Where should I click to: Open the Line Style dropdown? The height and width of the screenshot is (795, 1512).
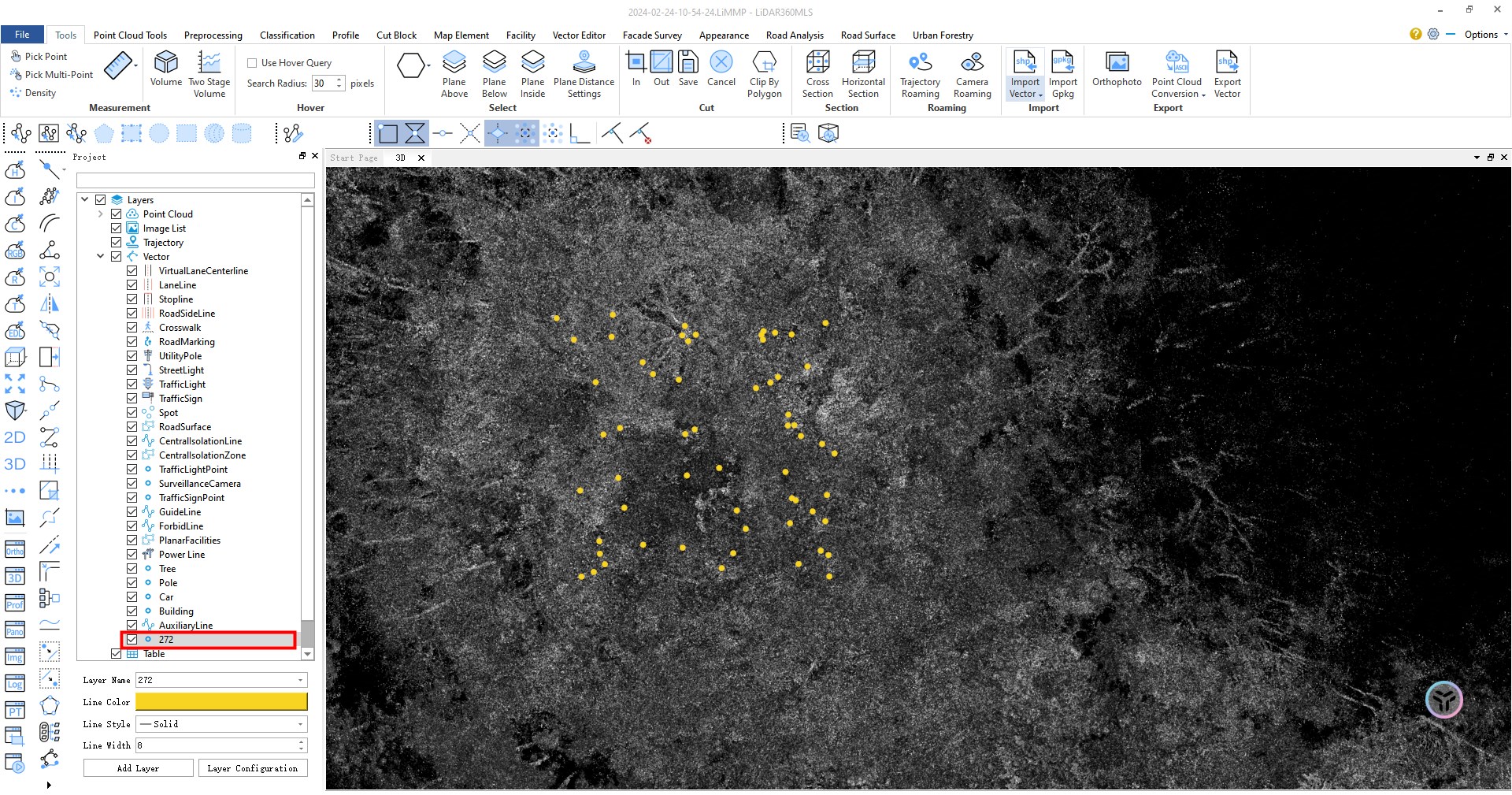click(x=221, y=724)
